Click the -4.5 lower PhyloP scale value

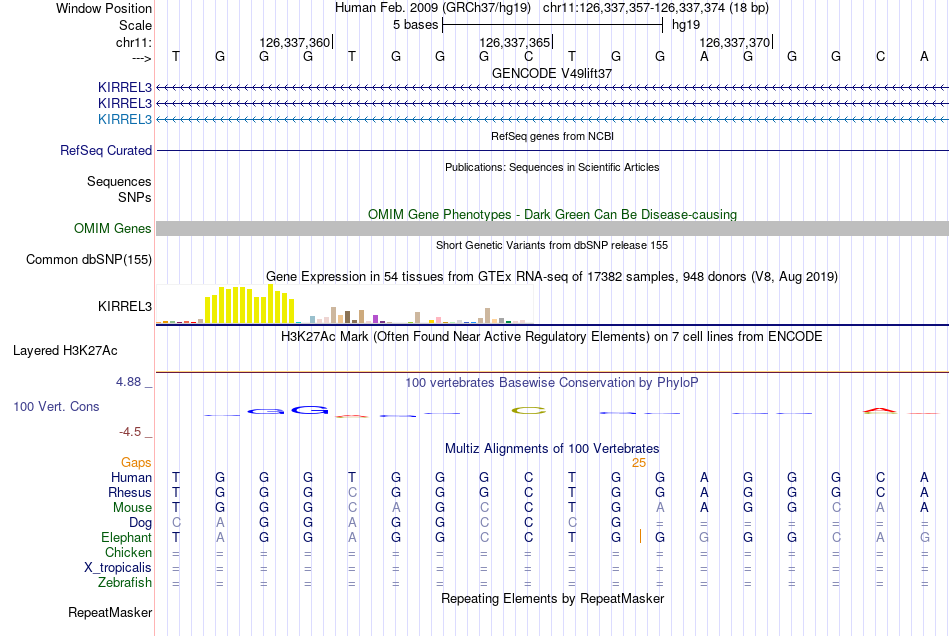pos(130,432)
